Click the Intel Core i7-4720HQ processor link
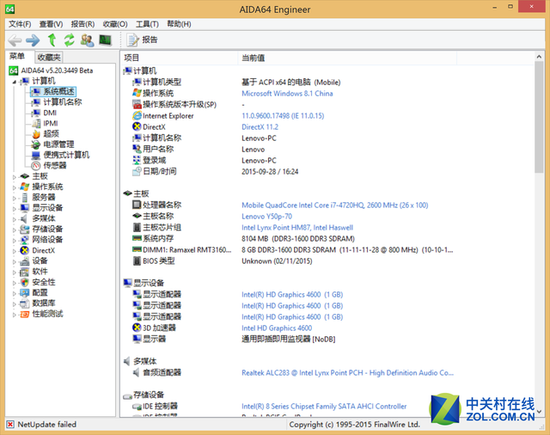The width and height of the screenshot is (550, 435). (335, 205)
